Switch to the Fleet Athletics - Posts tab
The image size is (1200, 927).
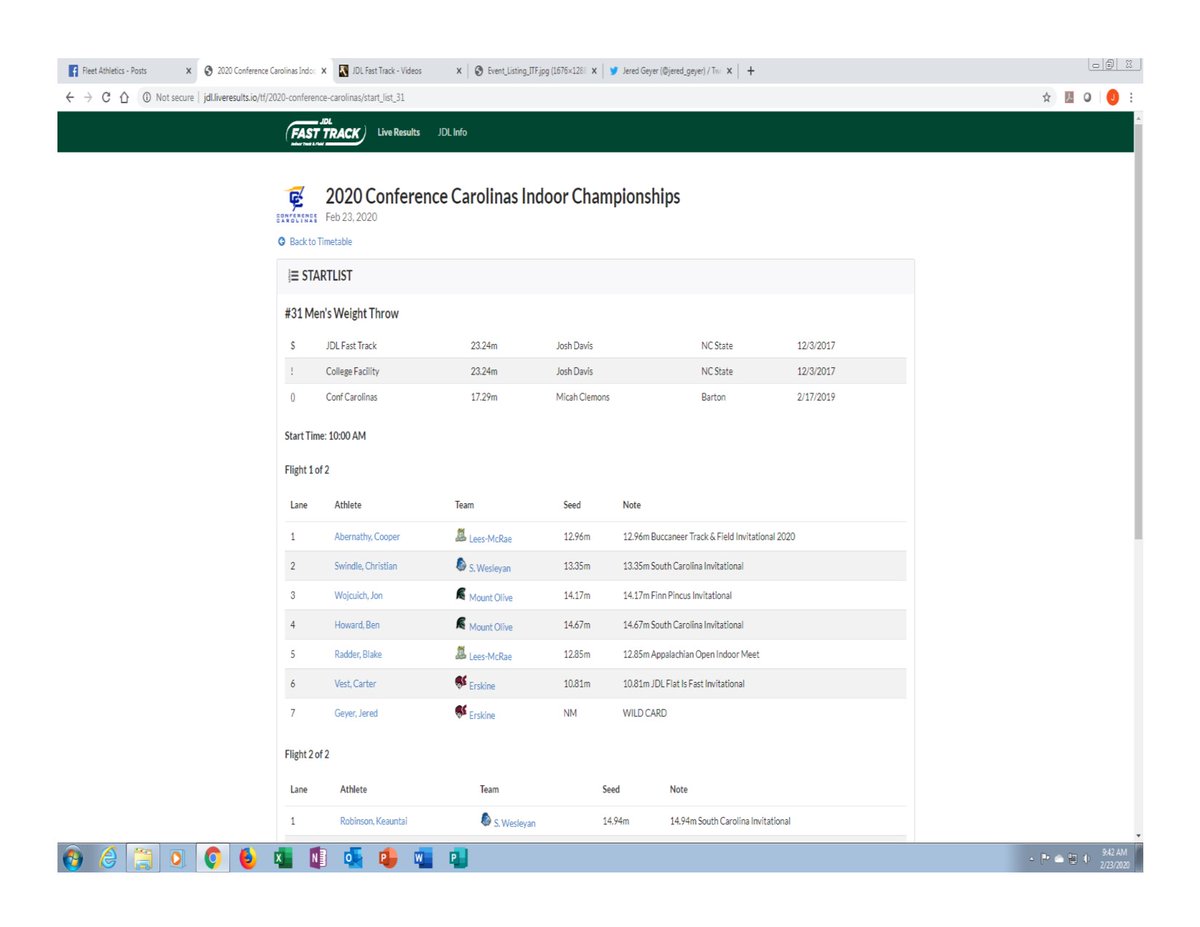click(127, 71)
